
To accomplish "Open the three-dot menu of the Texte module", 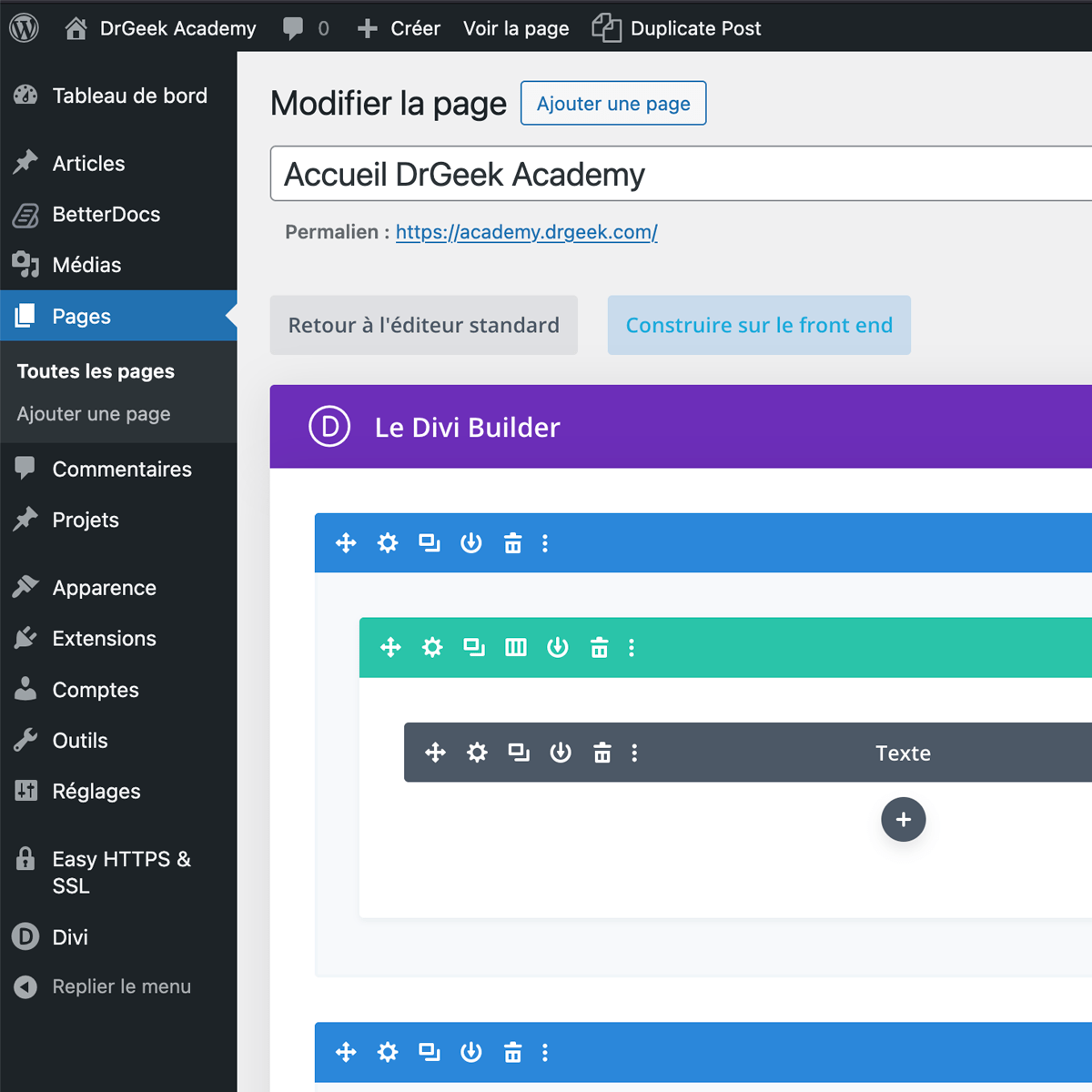I will click(634, 753).
